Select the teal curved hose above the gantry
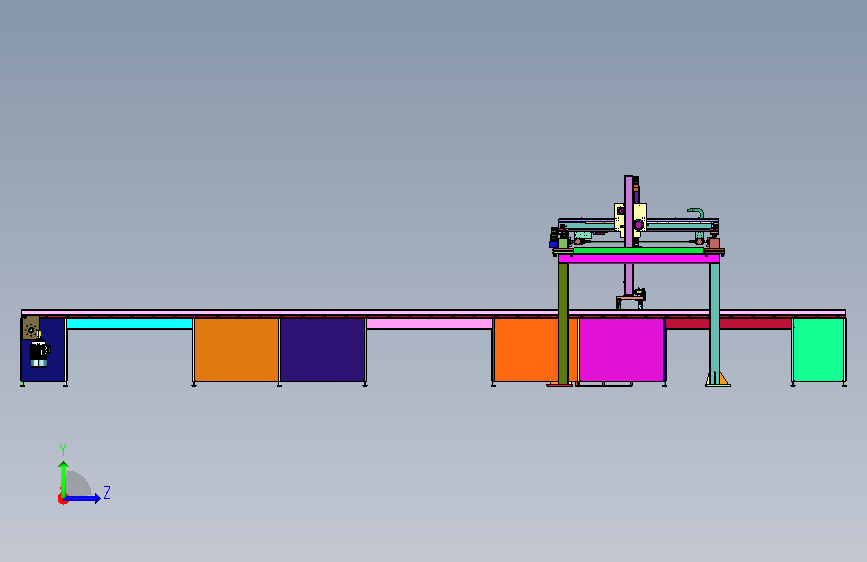 coord(696,212)
